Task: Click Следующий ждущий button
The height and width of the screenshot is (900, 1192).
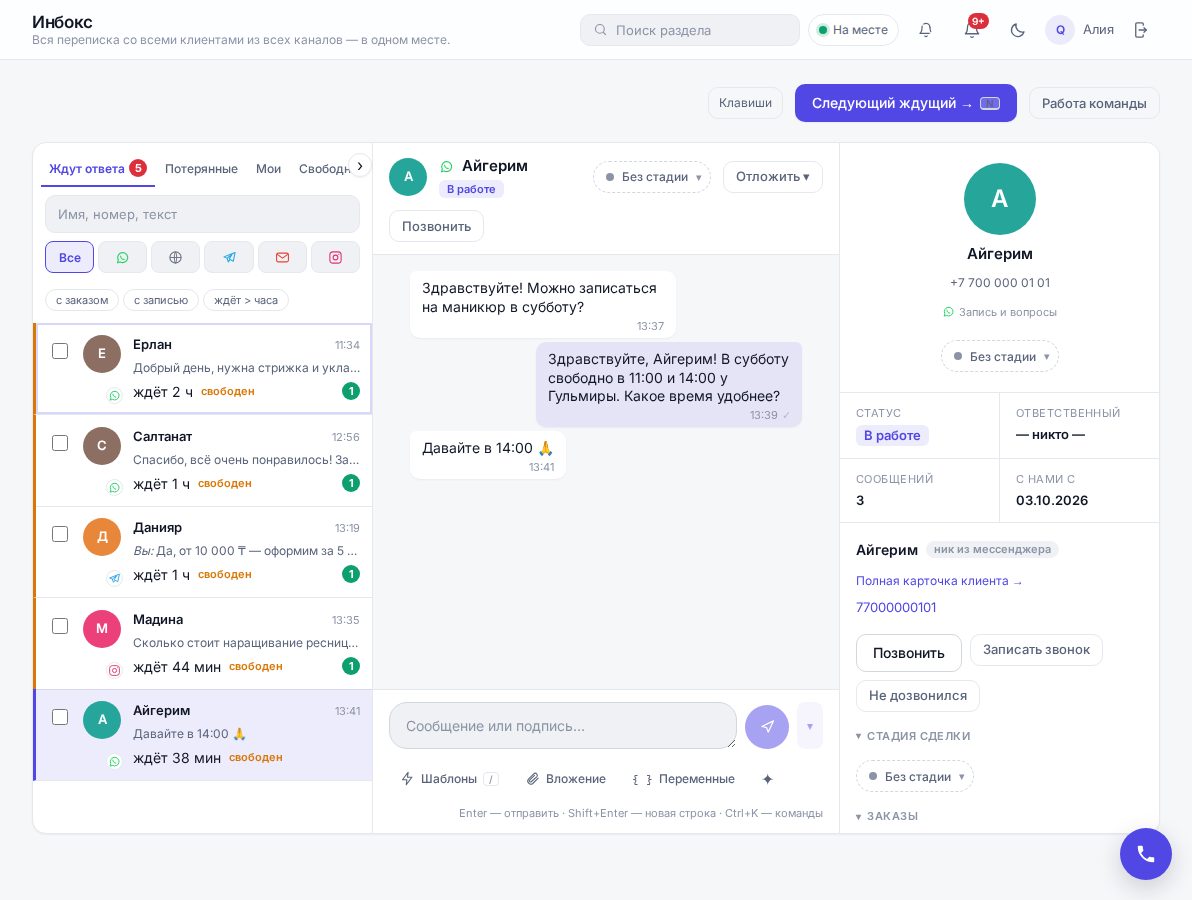Action: coord(905,103)
